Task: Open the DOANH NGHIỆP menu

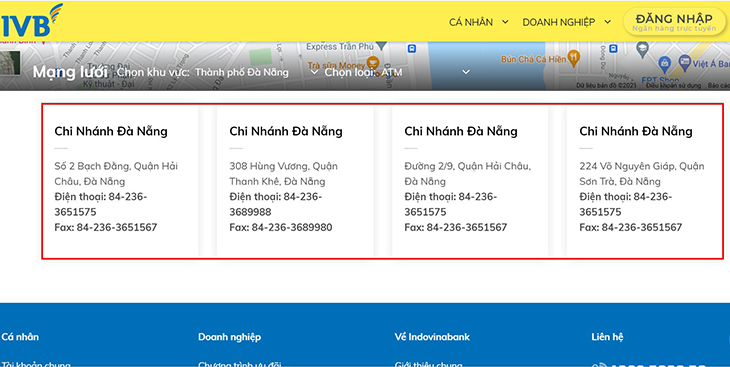Action: coord(559,22)
